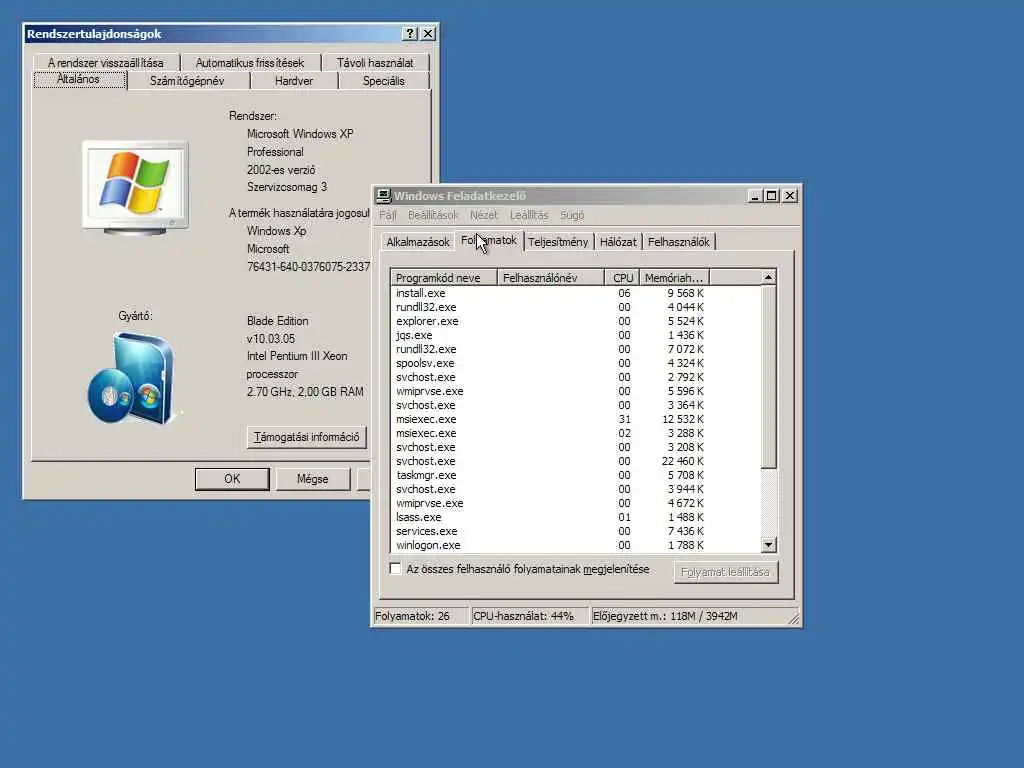
Task: Click the Támogatási információ button
Action: [x=306, y=437]
